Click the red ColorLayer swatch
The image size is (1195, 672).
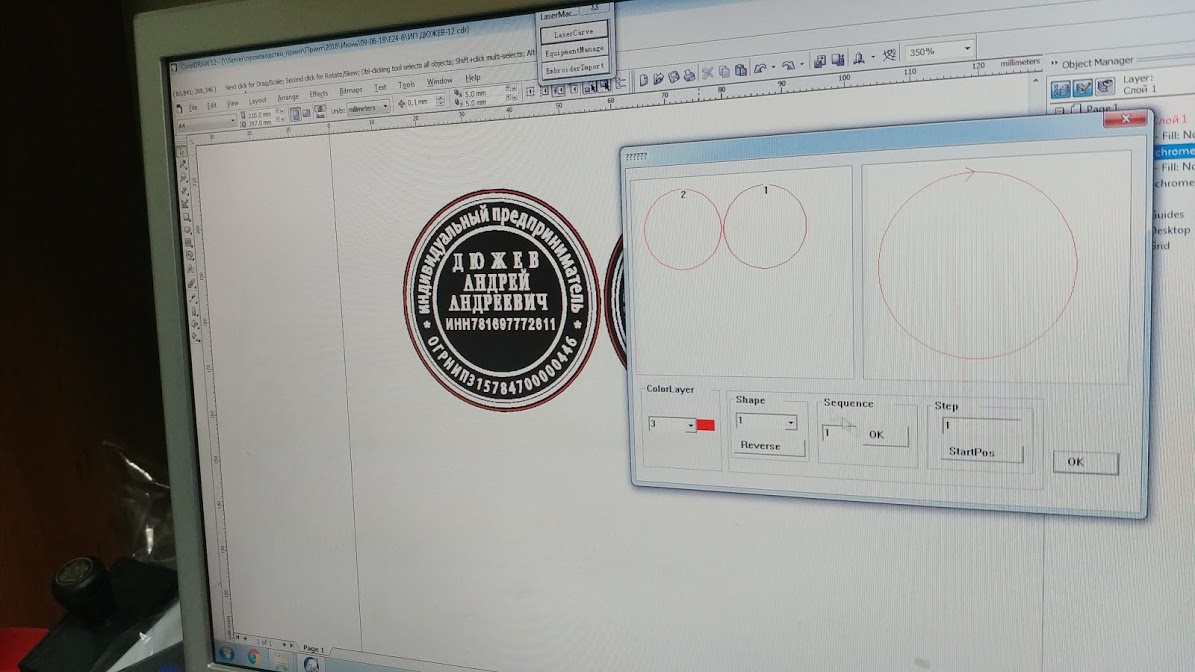click(x=706, y=426)
